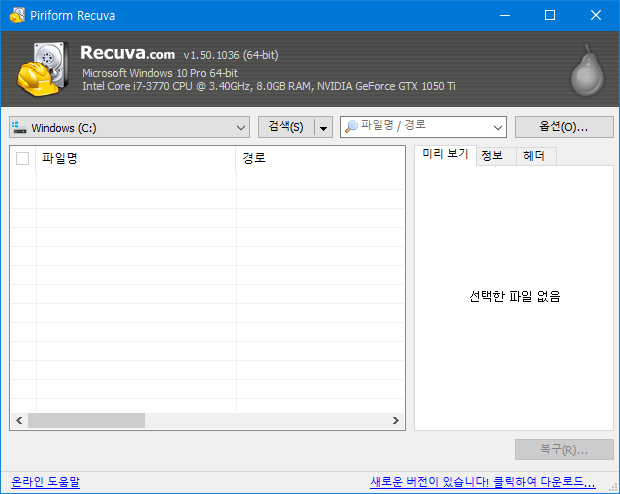Click the 복구(R)... recover button
The height and width of the screenshot is (494, 620).
point(564,449)
